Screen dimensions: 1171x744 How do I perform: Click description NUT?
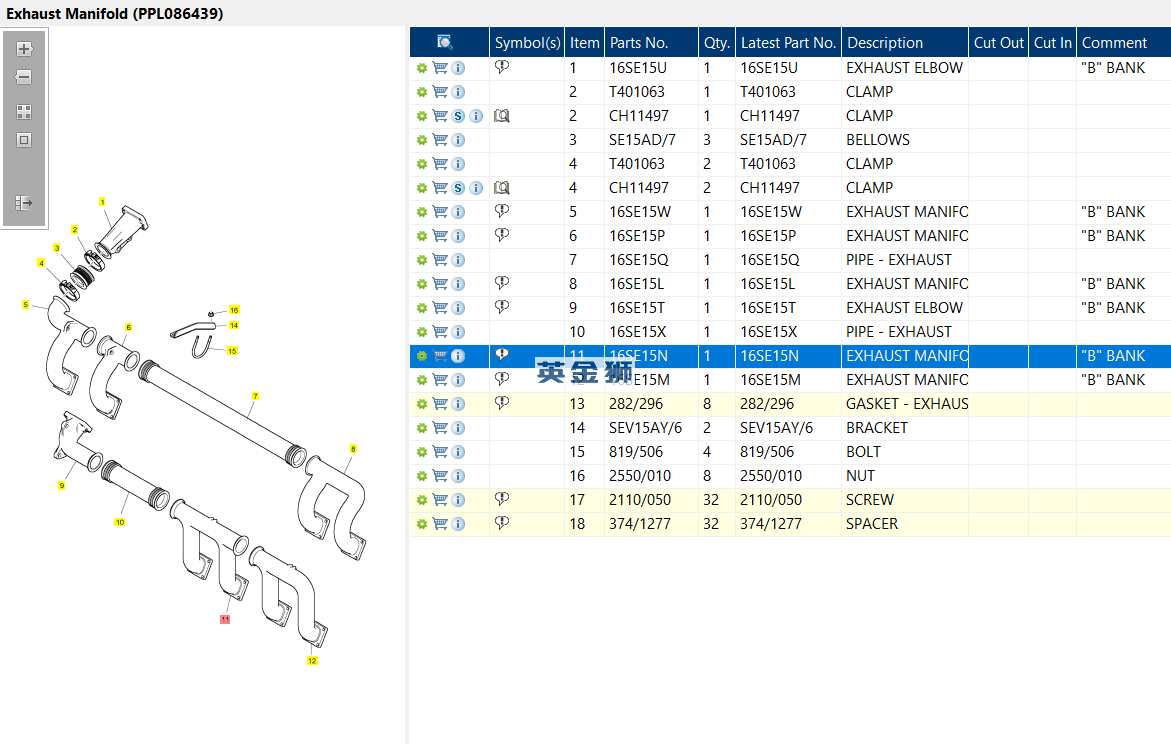860,476
